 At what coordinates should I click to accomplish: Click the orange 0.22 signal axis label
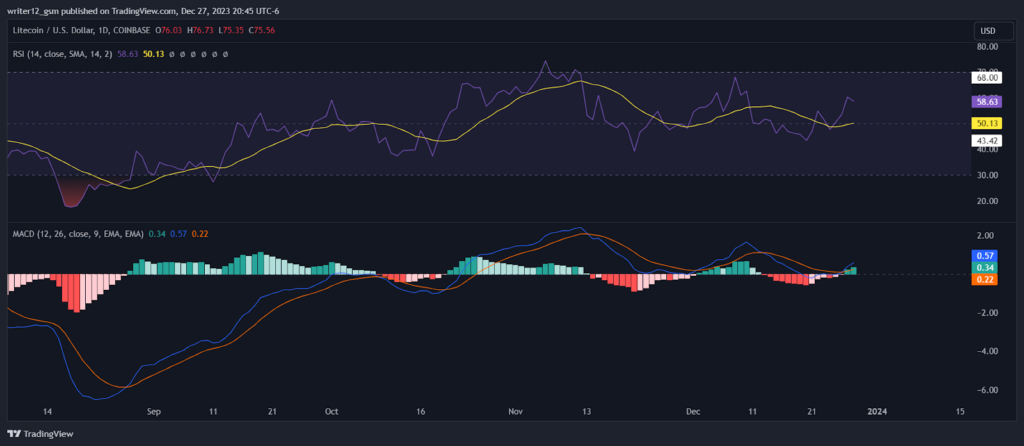pyautogui.click(x=986, y=279)
